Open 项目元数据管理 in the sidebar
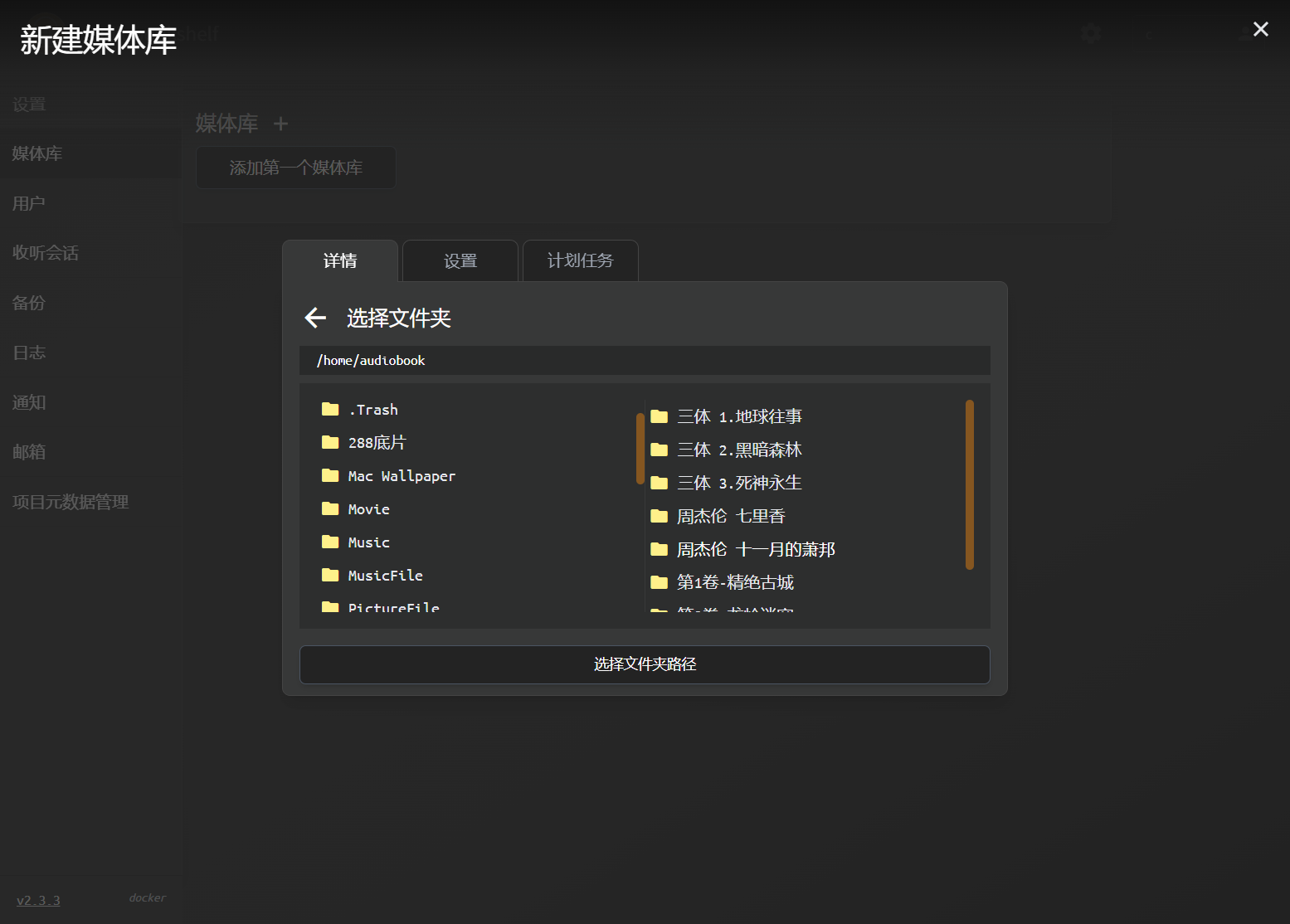Screen dimensions: 1290x924 71,502
